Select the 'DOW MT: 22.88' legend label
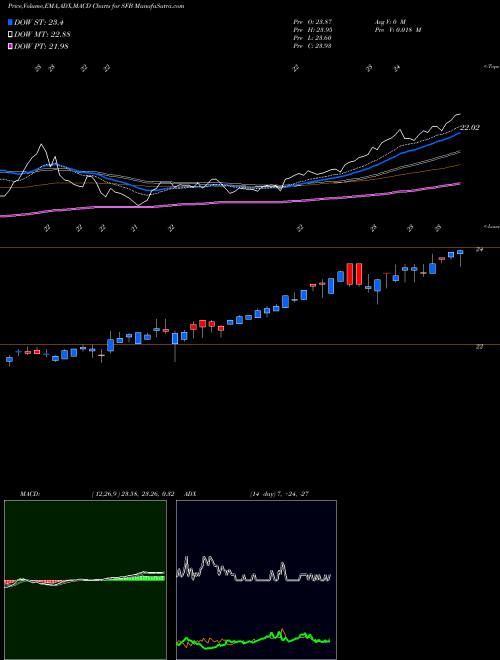 (x=42, y=35)
